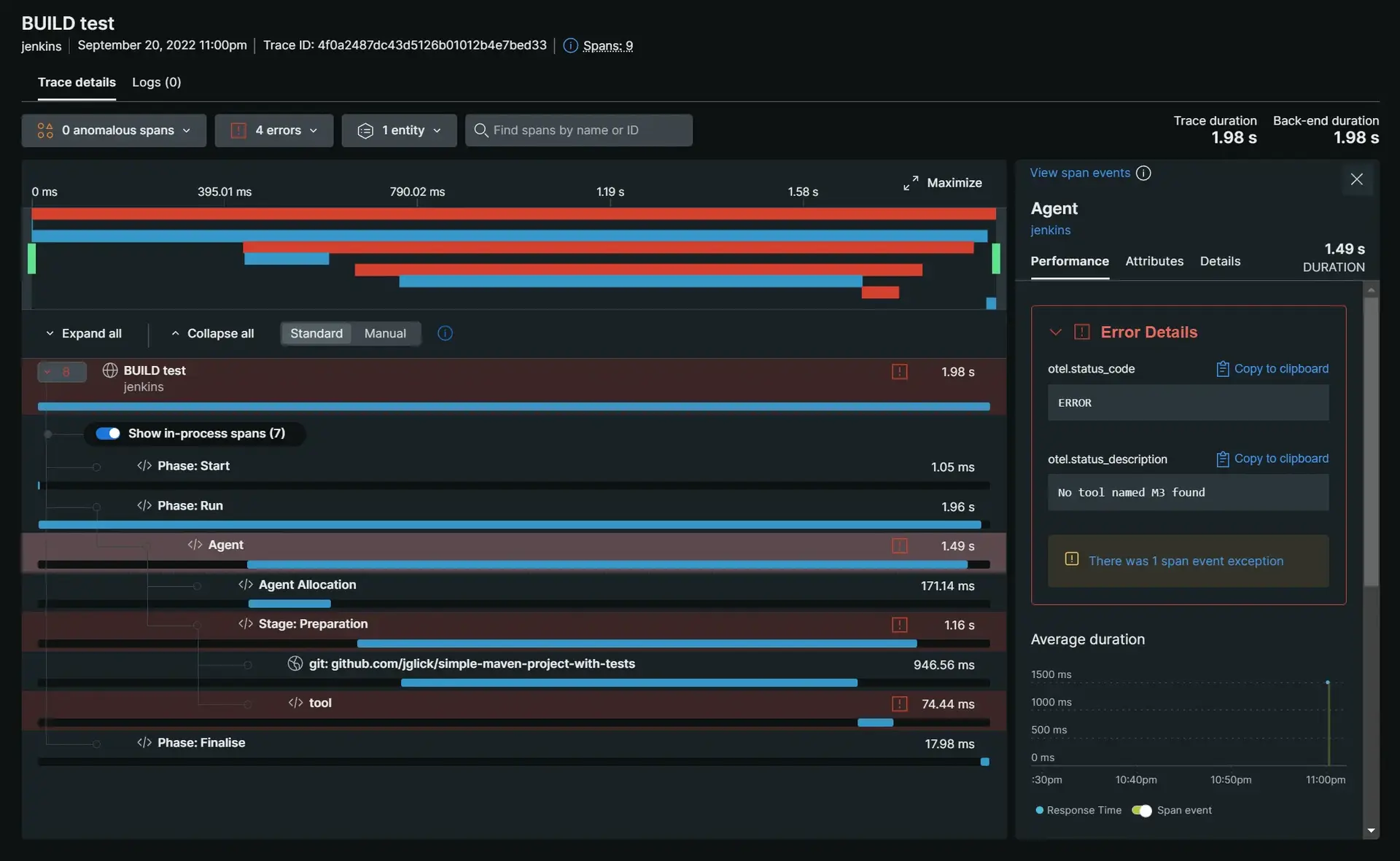
Task: Click the anomalous spans icon
Action: click(45, 130)
